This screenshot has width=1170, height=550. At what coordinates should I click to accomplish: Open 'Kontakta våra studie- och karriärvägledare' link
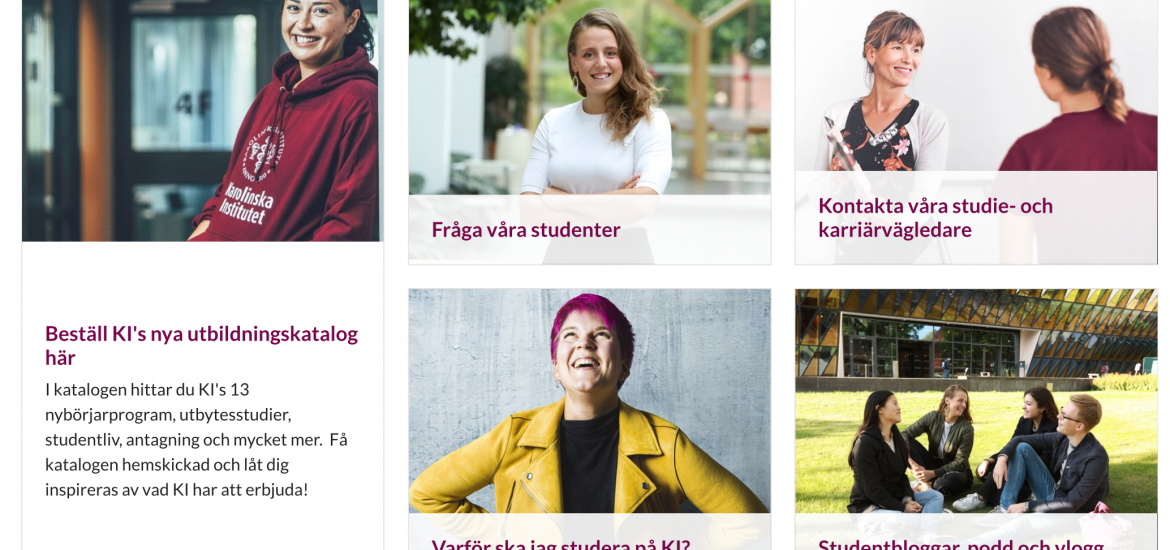tap(935, 217)
